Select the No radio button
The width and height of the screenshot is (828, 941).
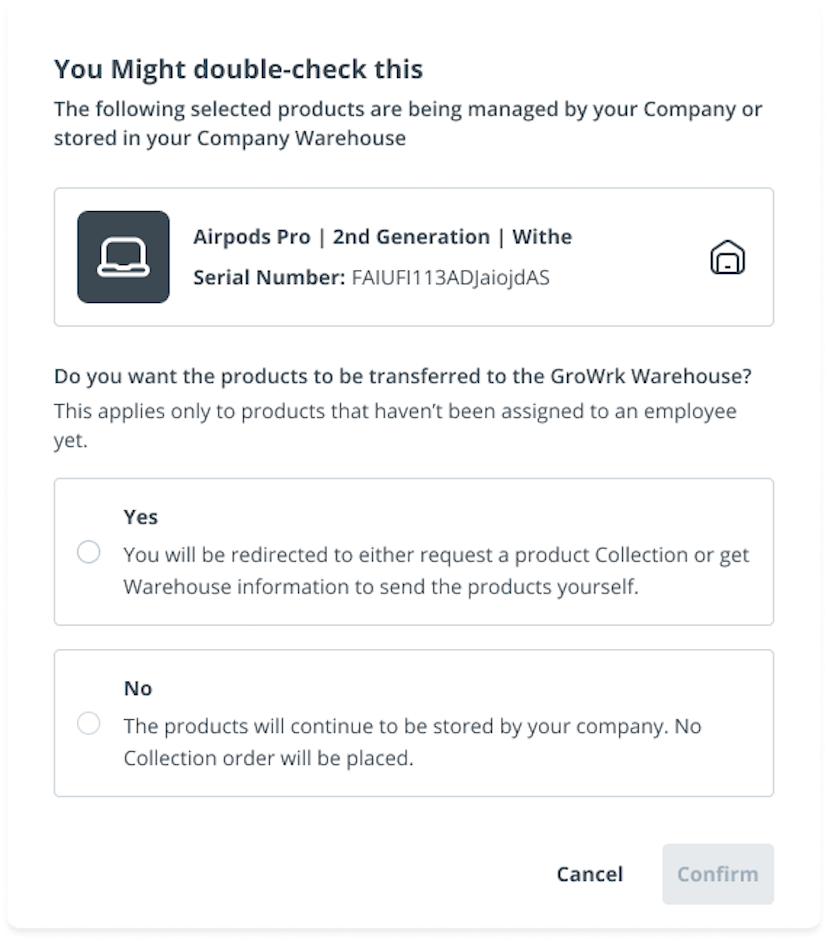[89, 723]
